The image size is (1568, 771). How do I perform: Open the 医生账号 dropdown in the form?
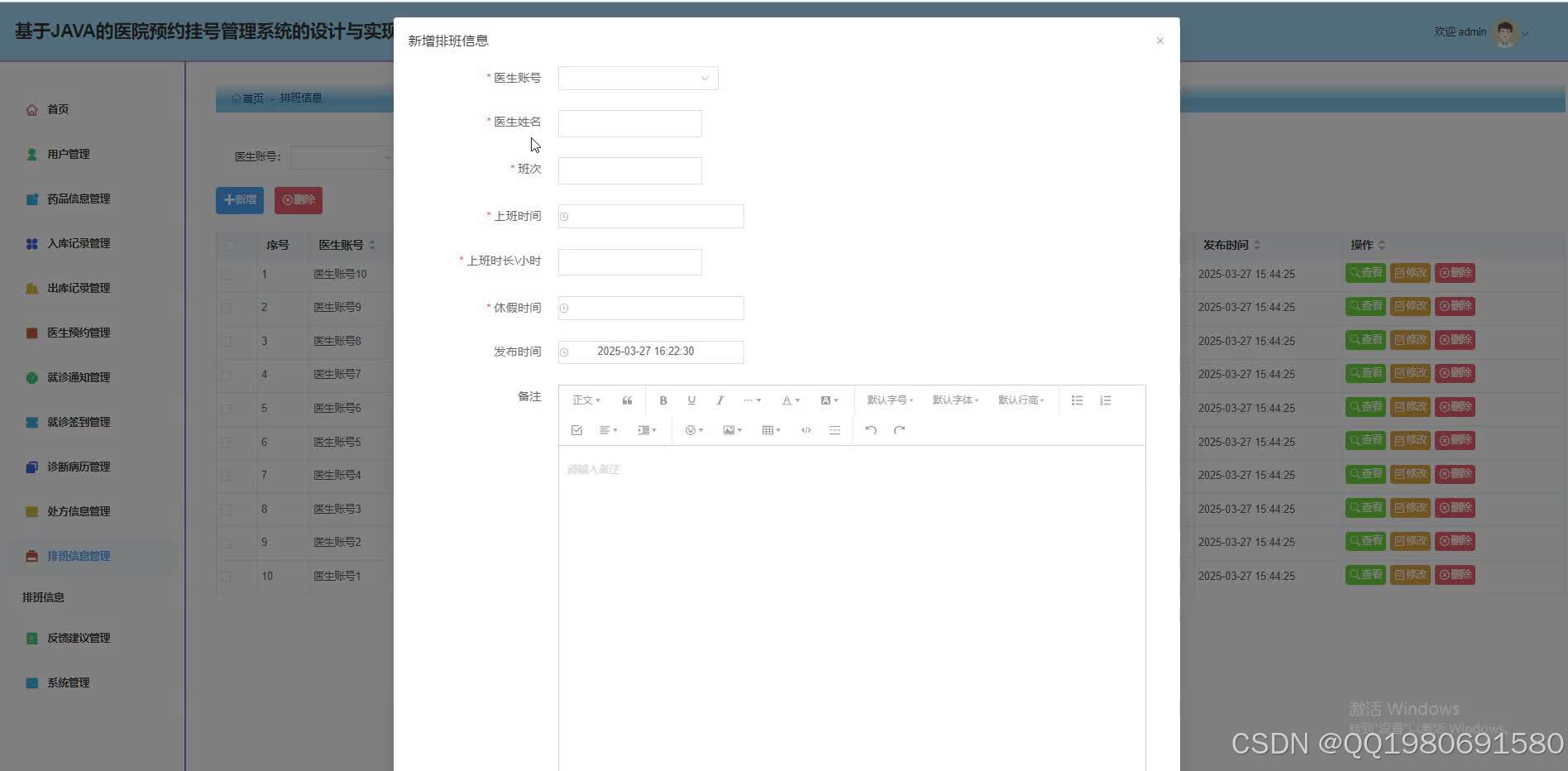[x=637, y=78]
